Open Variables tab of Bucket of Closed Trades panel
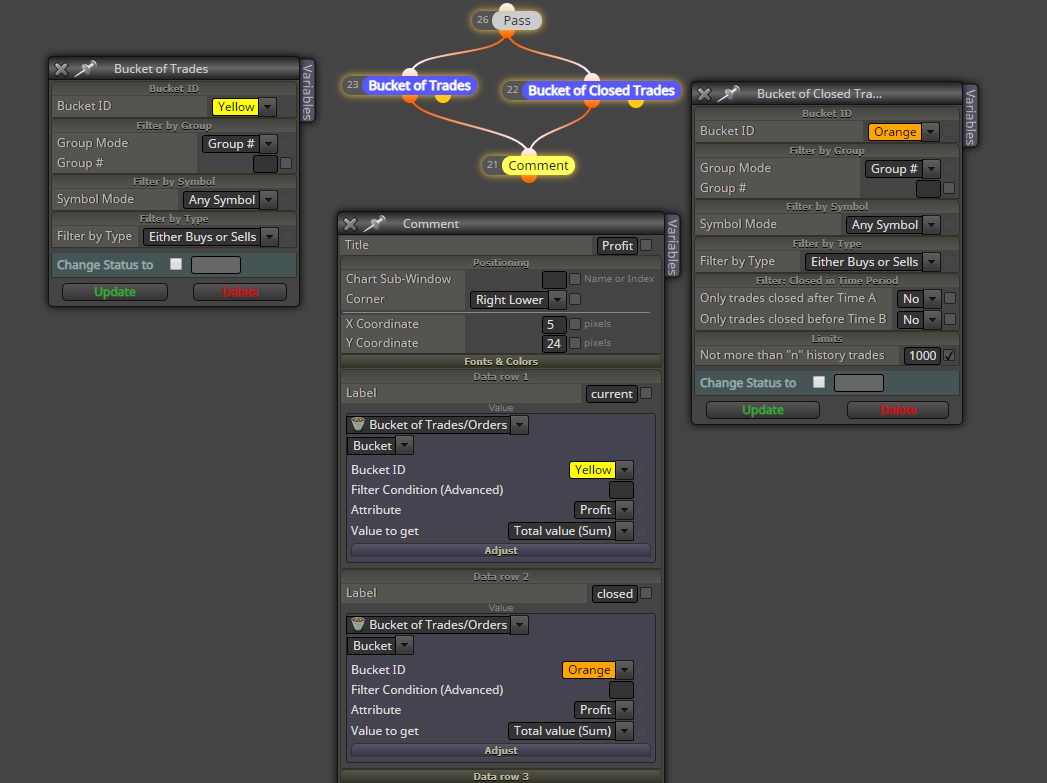Screen dimensions: 1047x783 (x=970, y=116)
